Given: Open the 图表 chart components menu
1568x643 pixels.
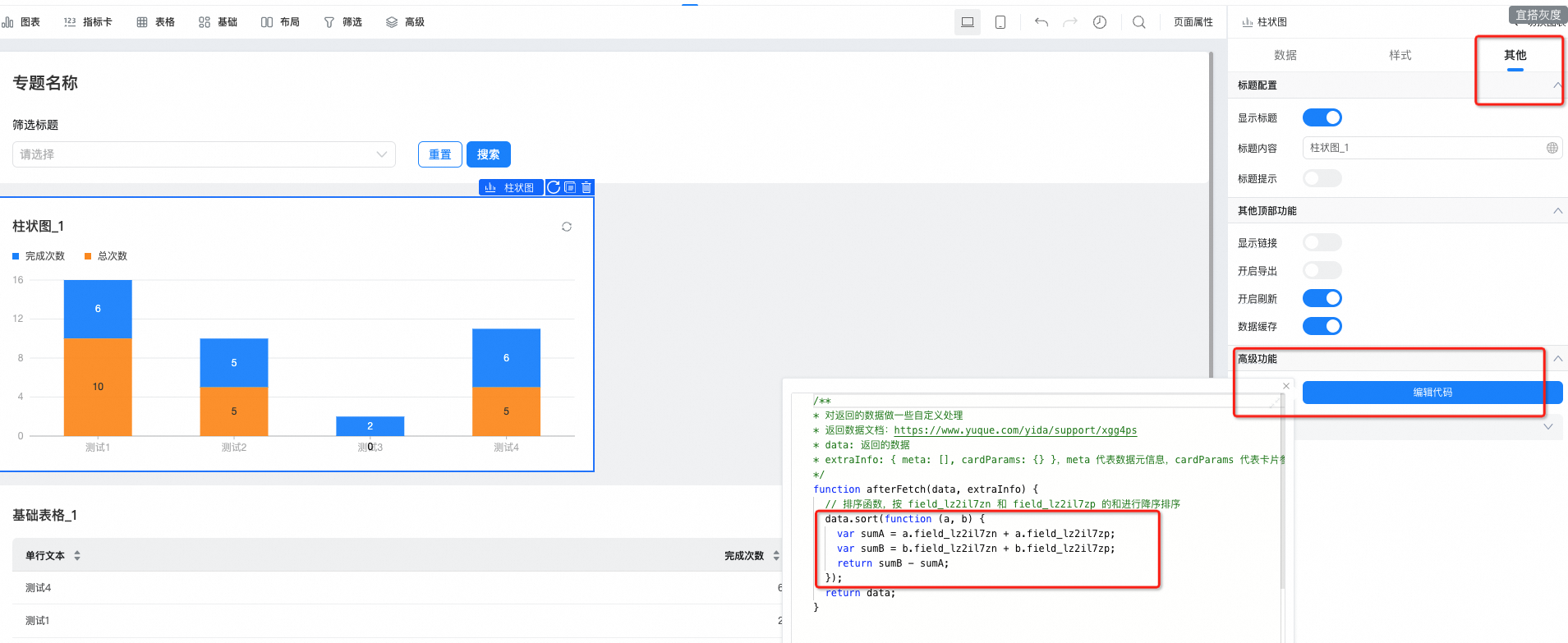Looking at the screenshot, I should tap(21, 22).
